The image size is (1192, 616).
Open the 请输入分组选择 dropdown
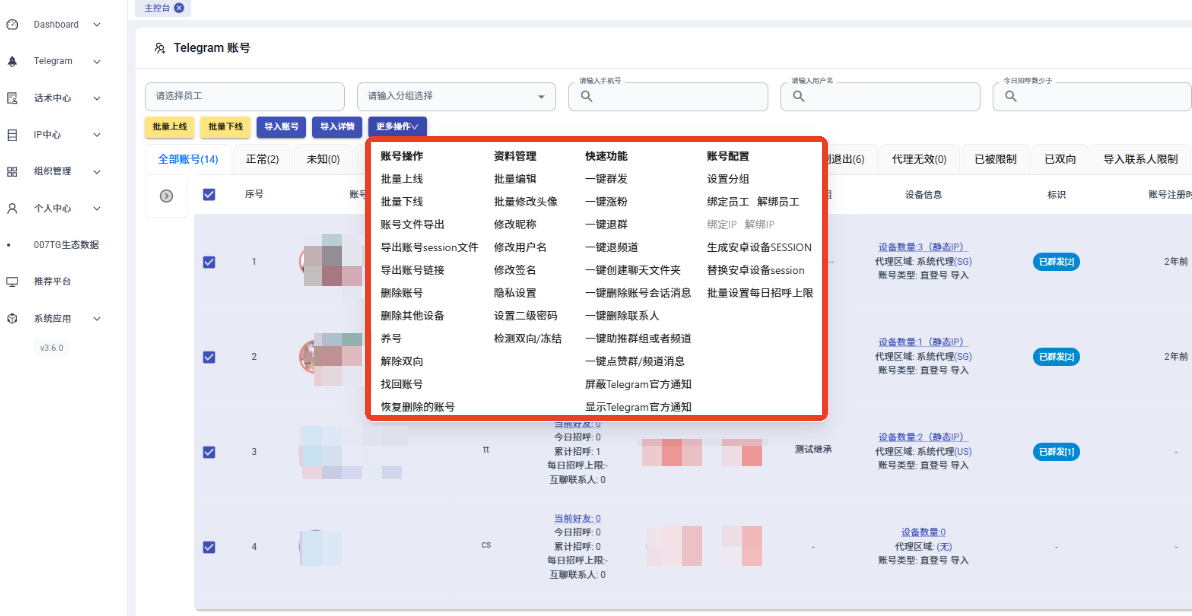456,96
